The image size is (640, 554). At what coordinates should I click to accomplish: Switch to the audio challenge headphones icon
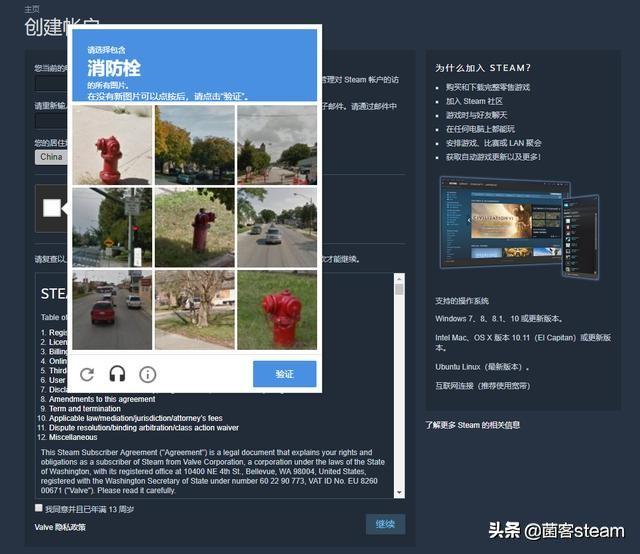tap(117, 374)
